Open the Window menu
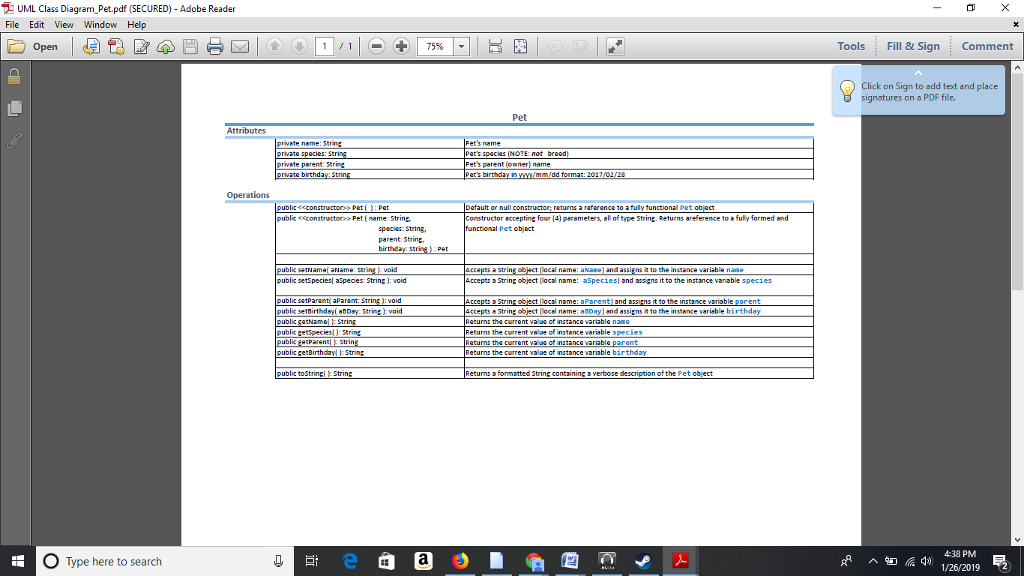 [x=100, y=25]
